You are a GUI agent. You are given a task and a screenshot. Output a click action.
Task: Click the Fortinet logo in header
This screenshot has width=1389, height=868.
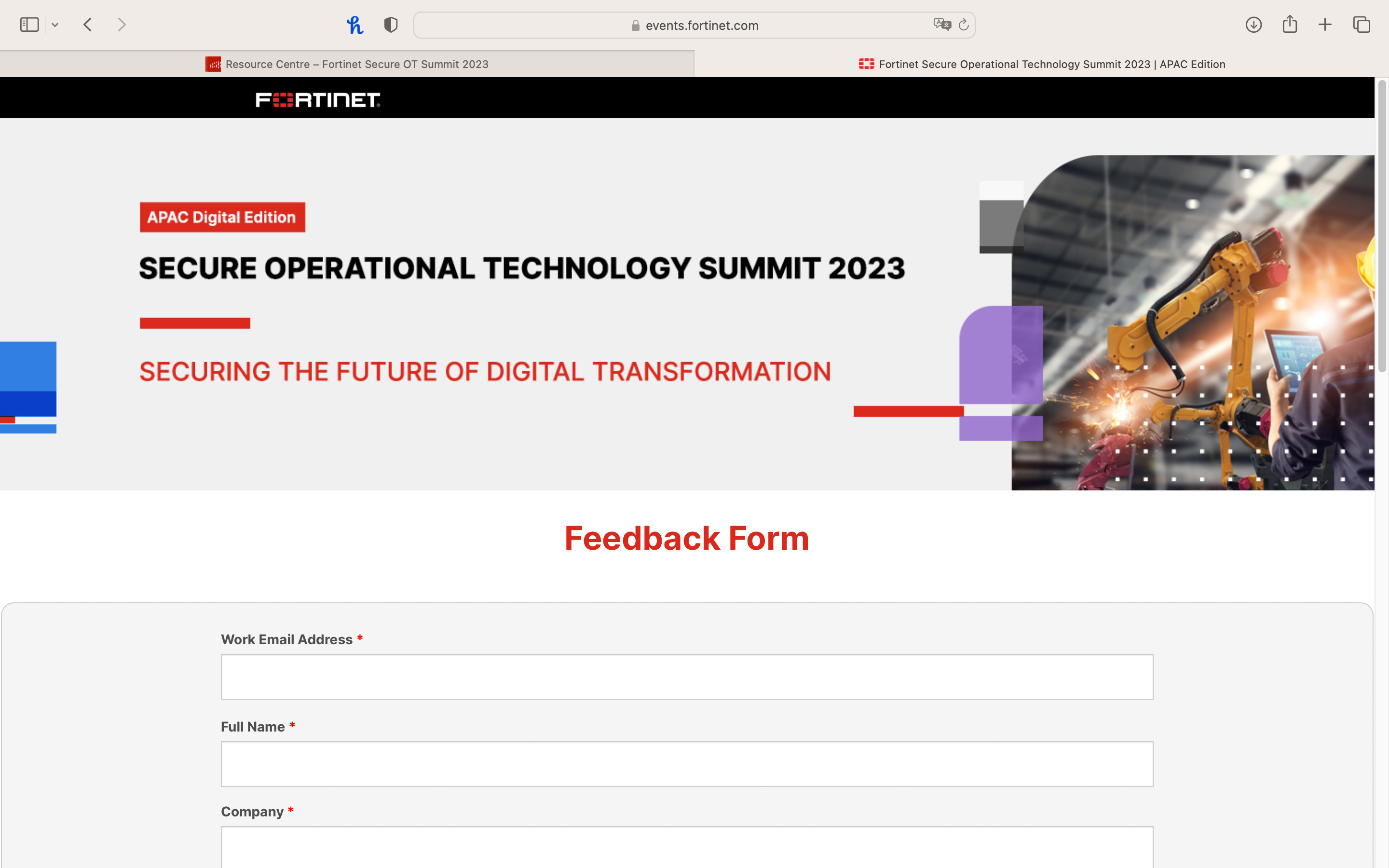coord(318,100)
